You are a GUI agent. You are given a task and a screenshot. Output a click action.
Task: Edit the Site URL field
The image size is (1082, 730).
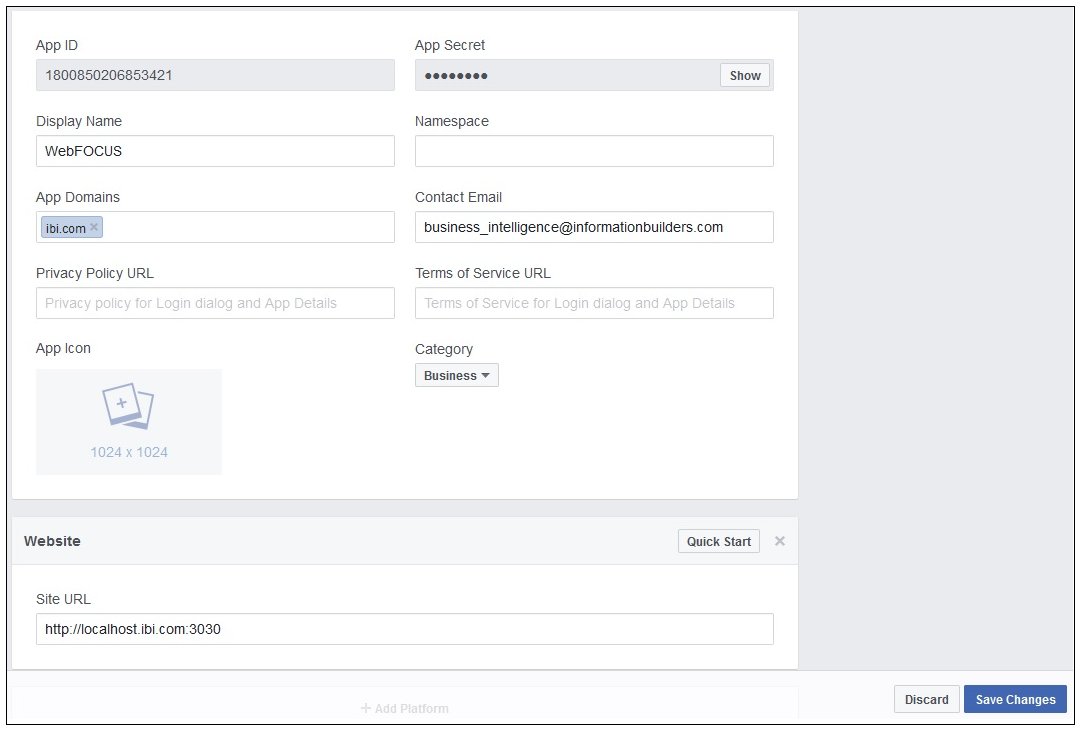point(404,629)
